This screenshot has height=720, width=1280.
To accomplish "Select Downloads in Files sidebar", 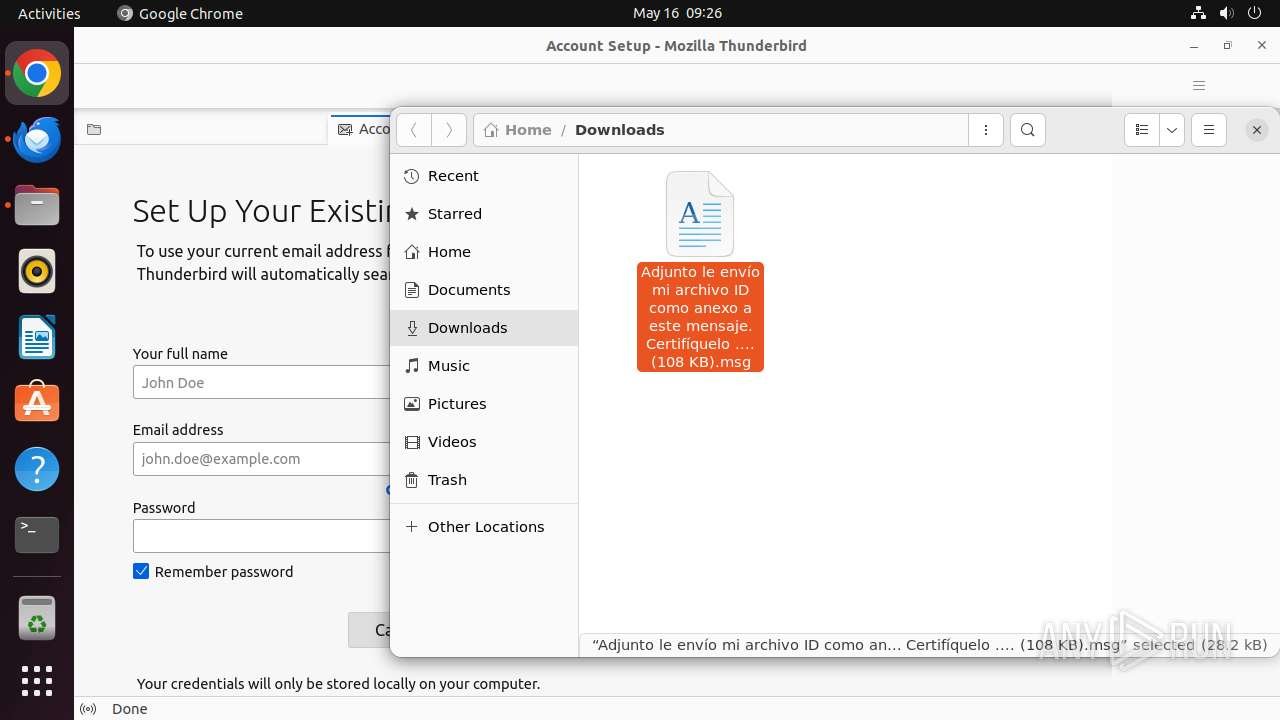I will (x=484, y=328).
